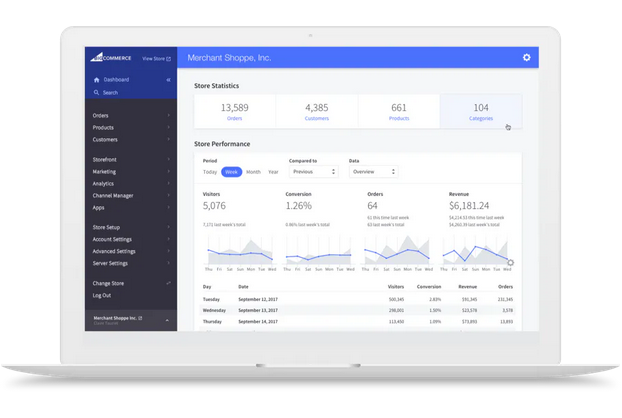Select the Week period

(x=231, y=172)
